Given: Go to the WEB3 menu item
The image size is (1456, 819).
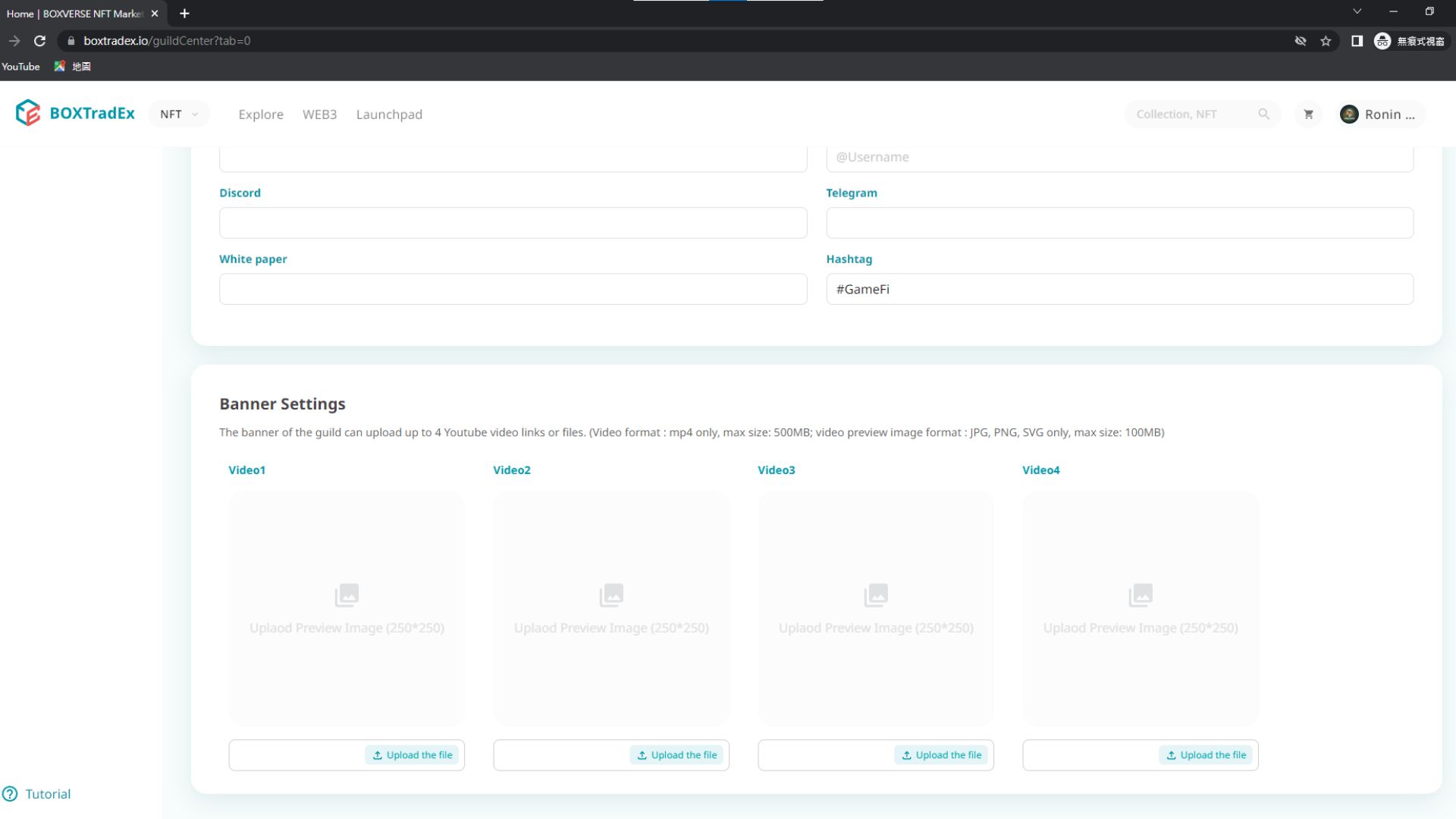Looking at the screenshot, I should click(319, 115).
